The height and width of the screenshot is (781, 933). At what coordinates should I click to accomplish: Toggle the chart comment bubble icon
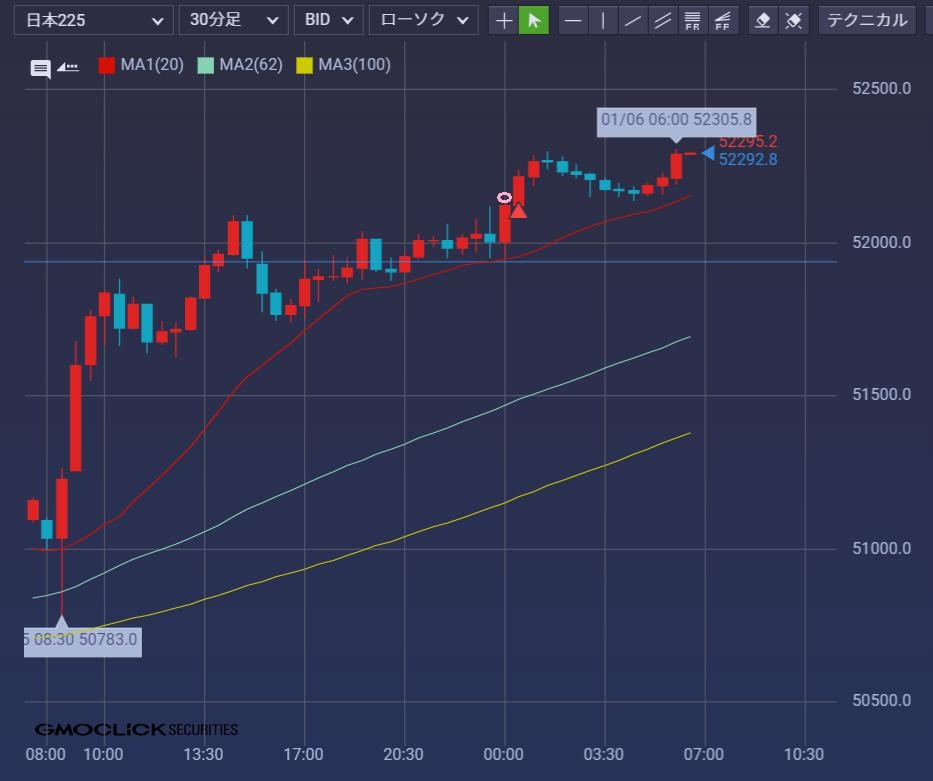(40, 68)
